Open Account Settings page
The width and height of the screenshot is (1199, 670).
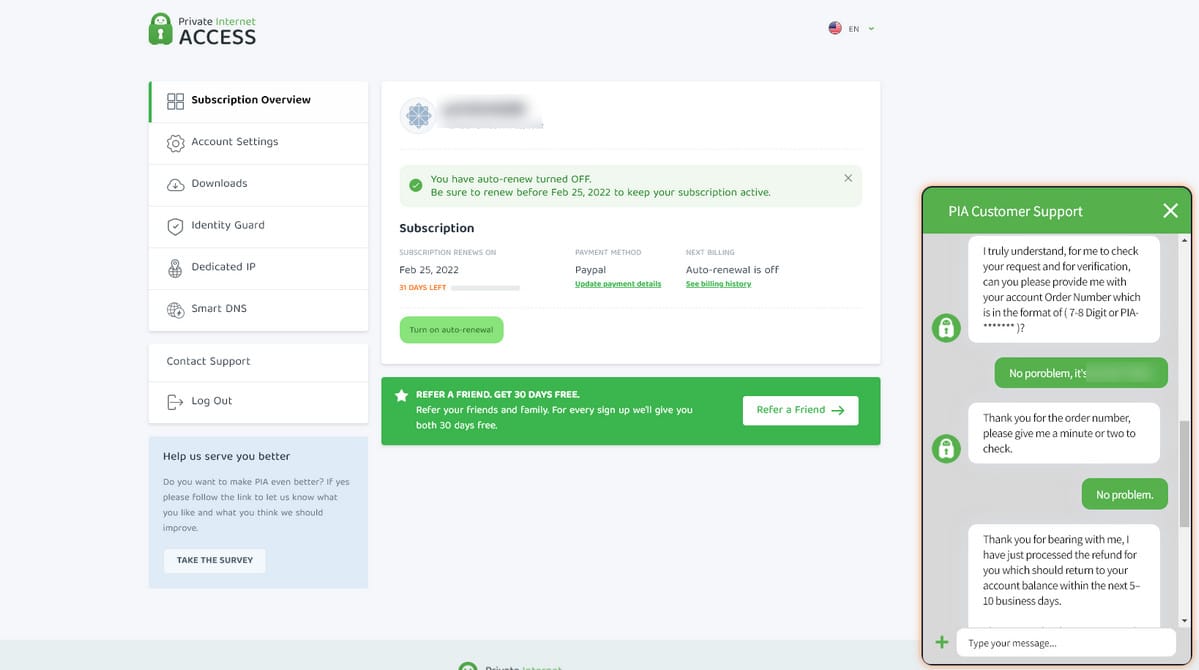[258, 143]
